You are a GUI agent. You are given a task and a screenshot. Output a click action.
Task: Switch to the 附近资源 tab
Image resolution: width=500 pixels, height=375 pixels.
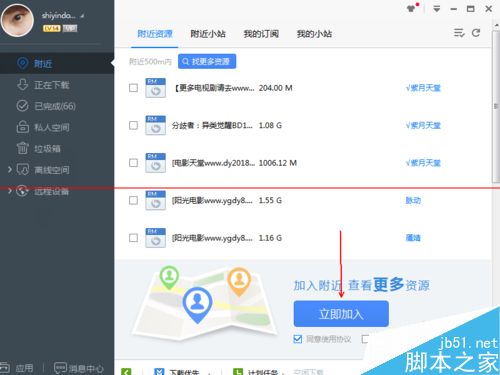[155, 34]
